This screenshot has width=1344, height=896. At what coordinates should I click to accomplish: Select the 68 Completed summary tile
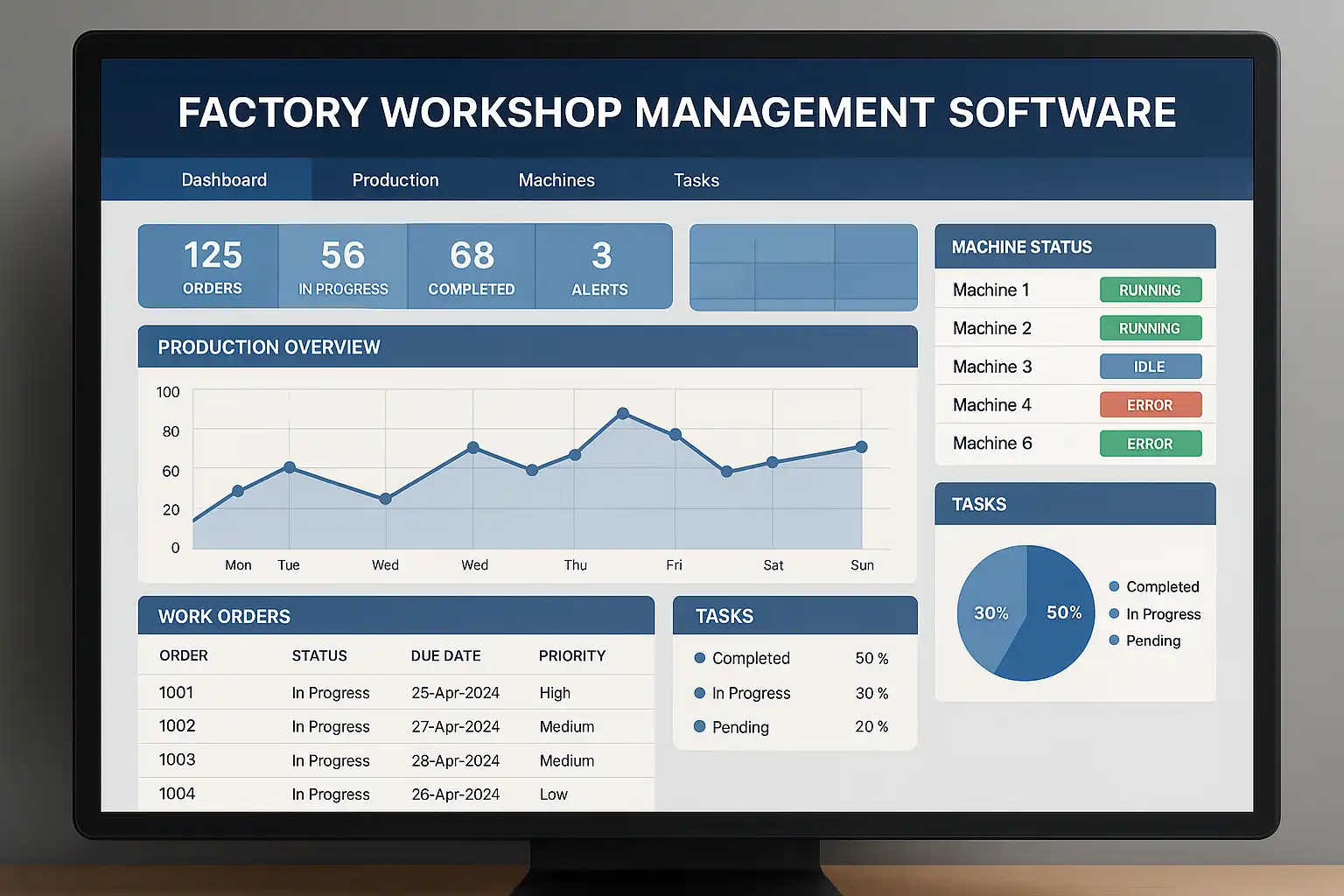click(x=472, y=267)
